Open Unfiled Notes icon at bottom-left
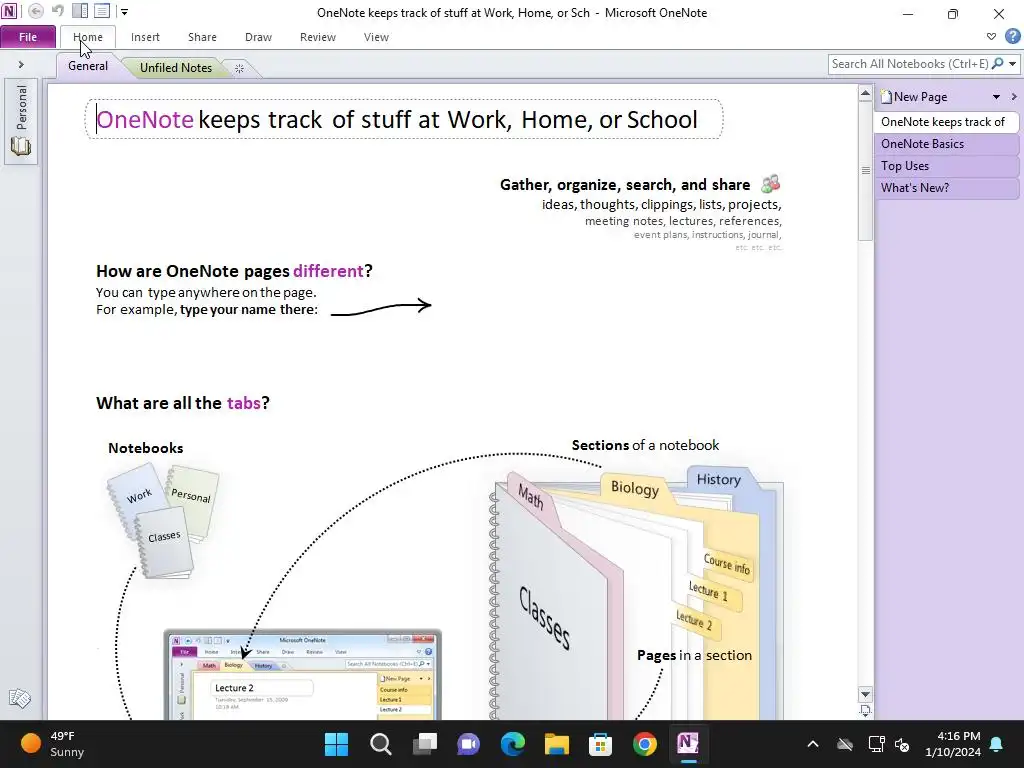This screenshot has height=768, width=1024. coord(20,698)
